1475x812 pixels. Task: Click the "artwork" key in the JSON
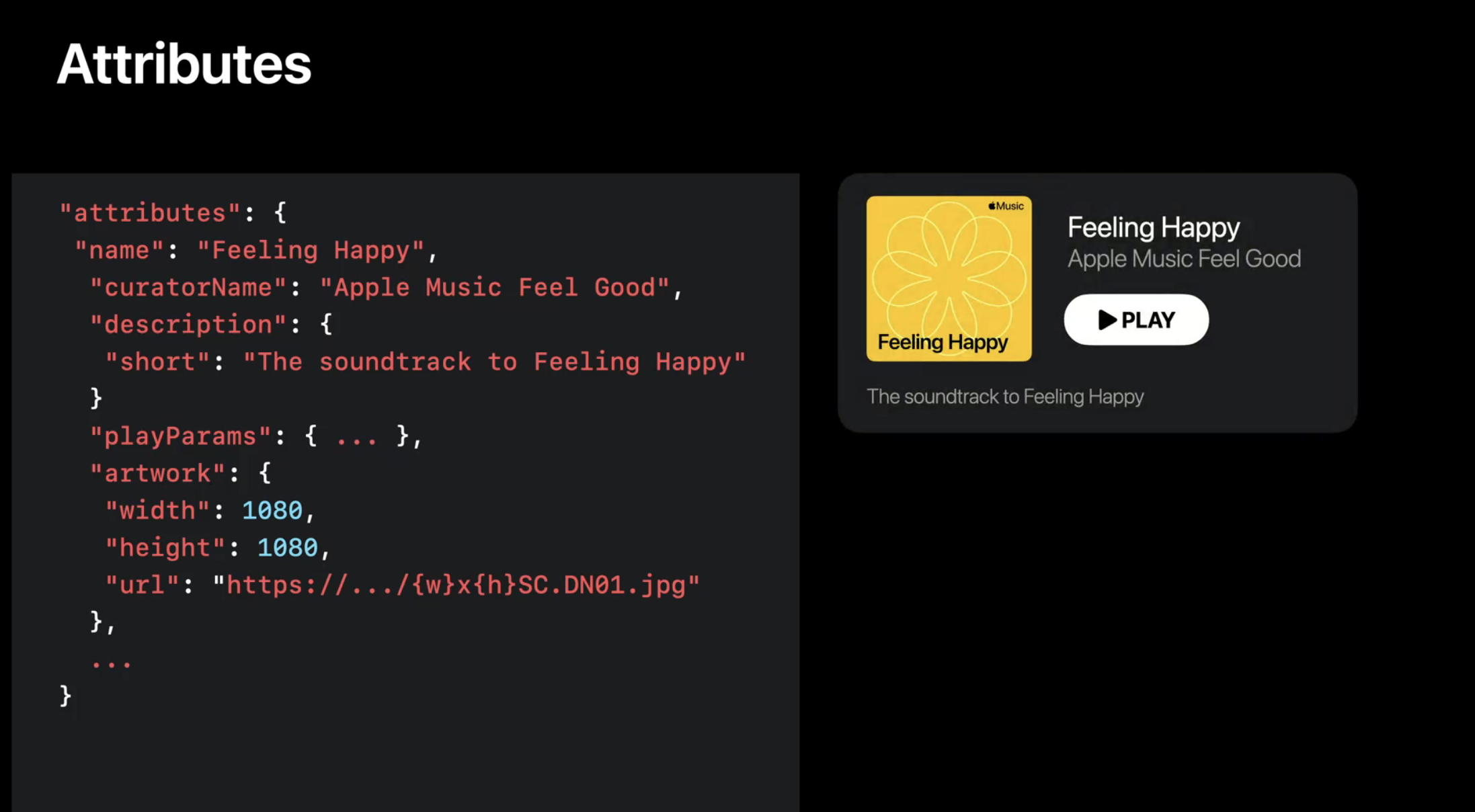157,473
